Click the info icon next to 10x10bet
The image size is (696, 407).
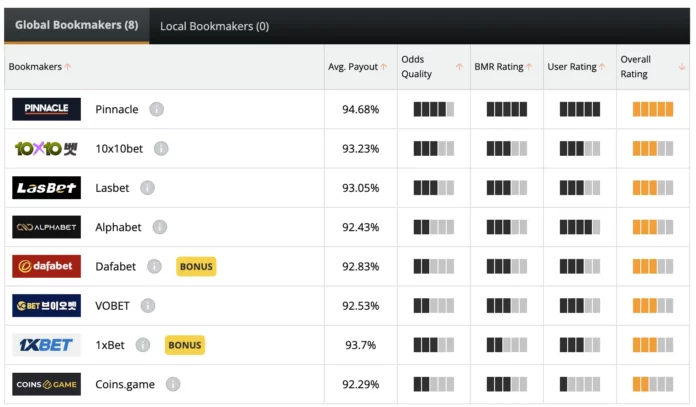point(161,148)
